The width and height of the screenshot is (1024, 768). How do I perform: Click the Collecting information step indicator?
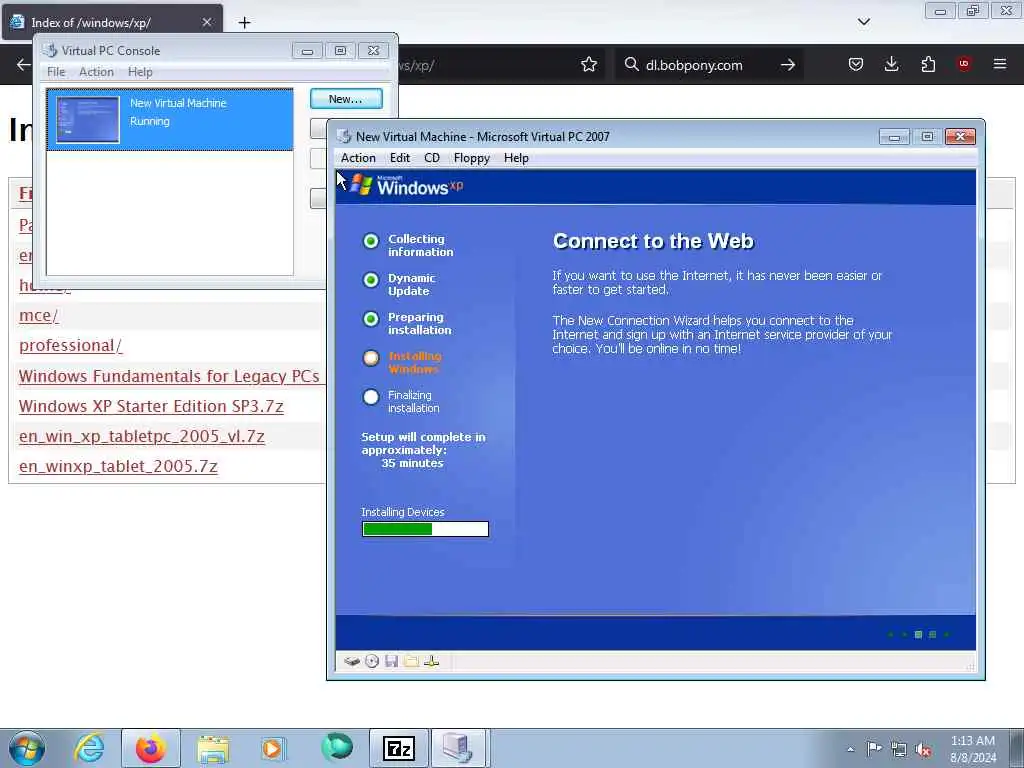(371, 241)
